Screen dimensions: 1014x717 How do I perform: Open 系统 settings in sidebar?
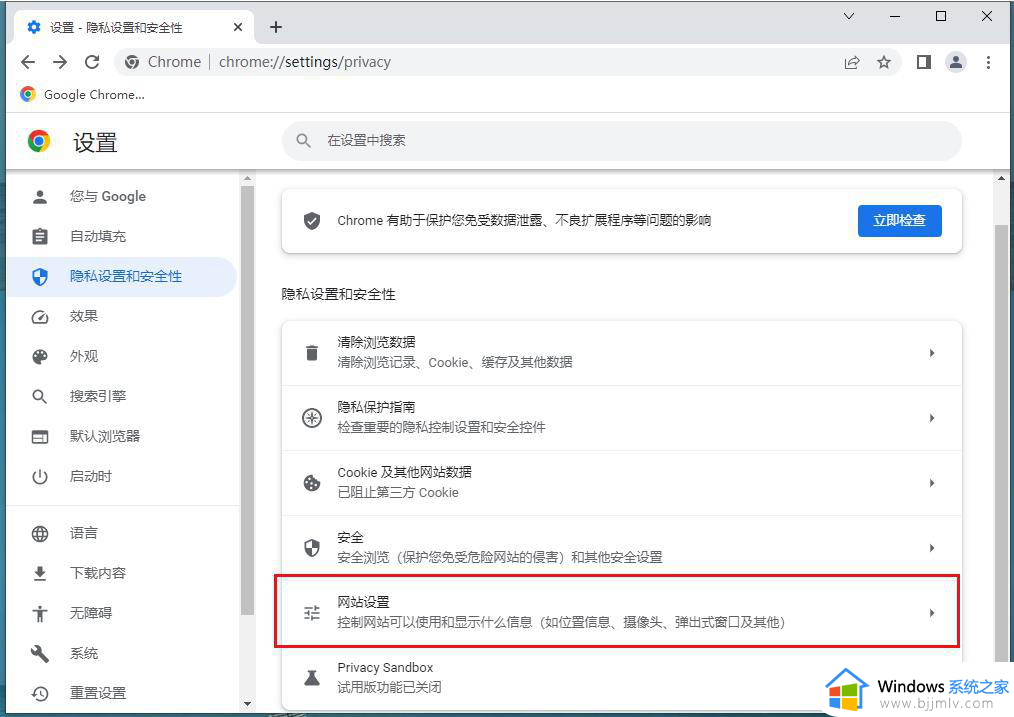[122, 653]
